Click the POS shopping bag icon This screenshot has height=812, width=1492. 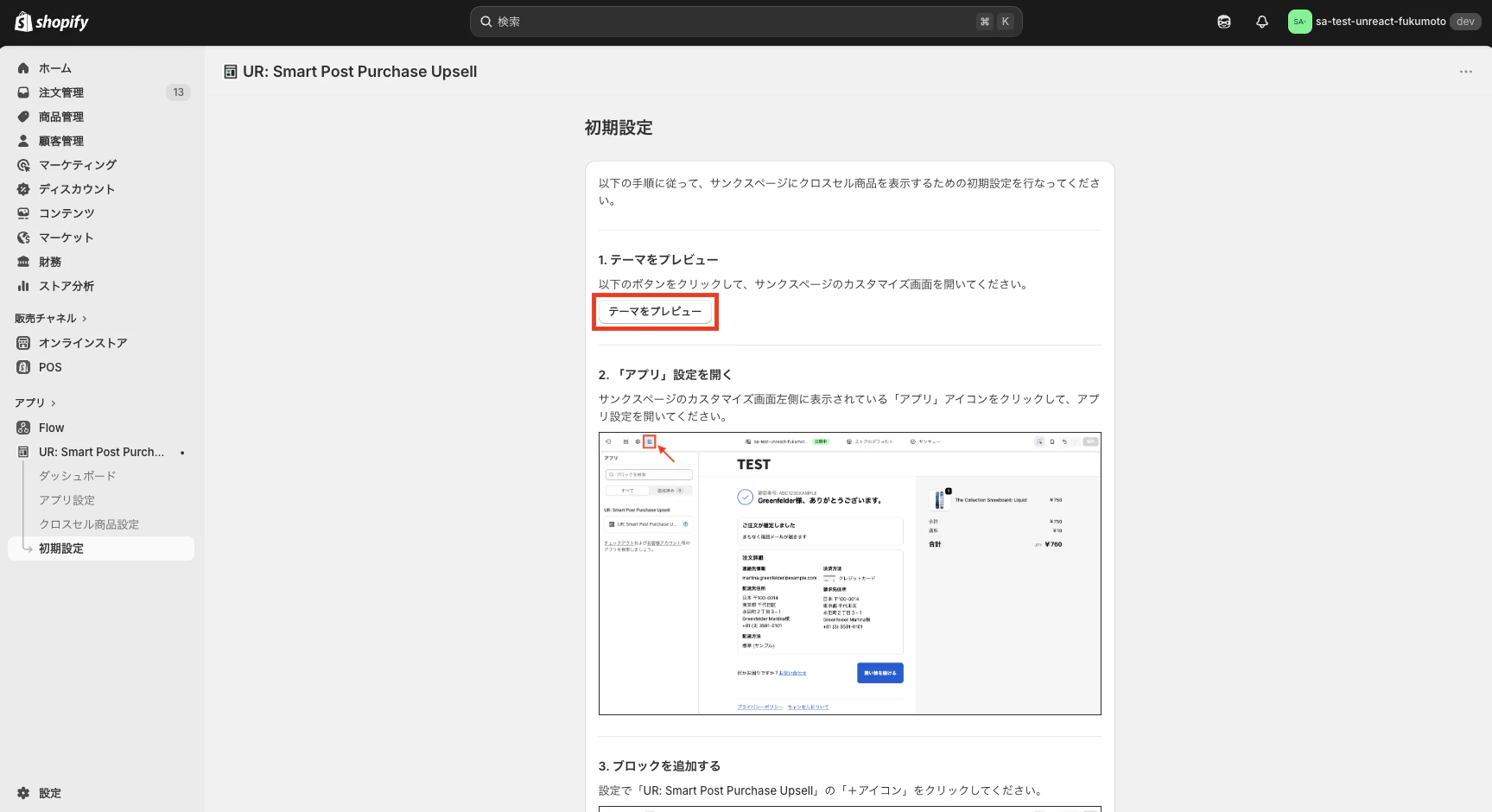click(x=23, y=367)
